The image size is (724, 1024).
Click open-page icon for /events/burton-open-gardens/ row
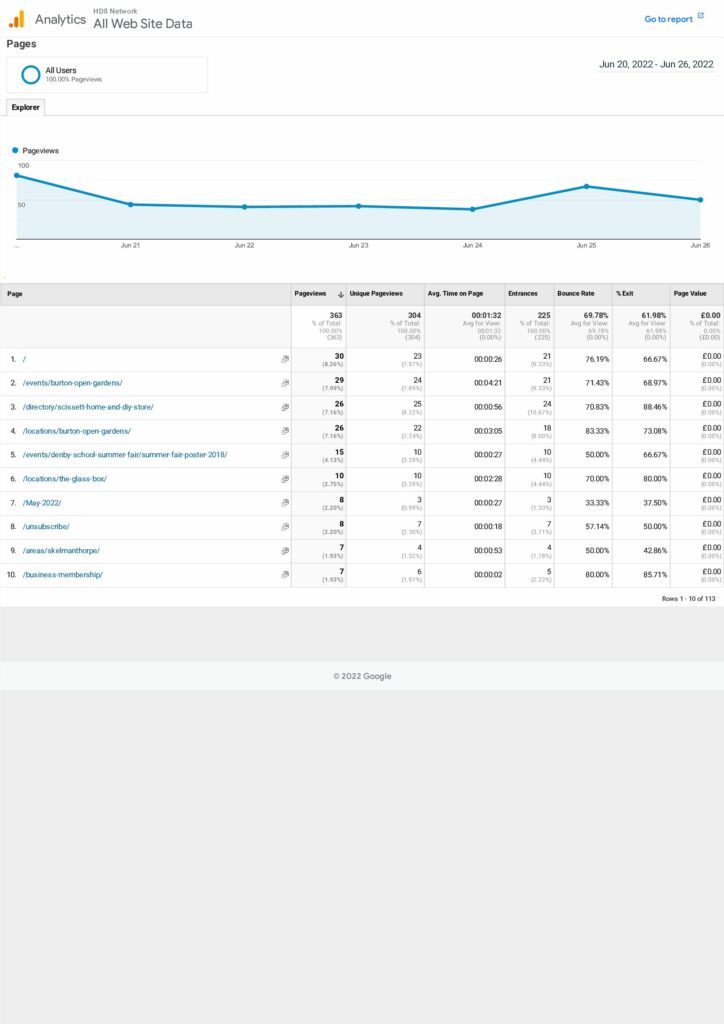point(285,383)
